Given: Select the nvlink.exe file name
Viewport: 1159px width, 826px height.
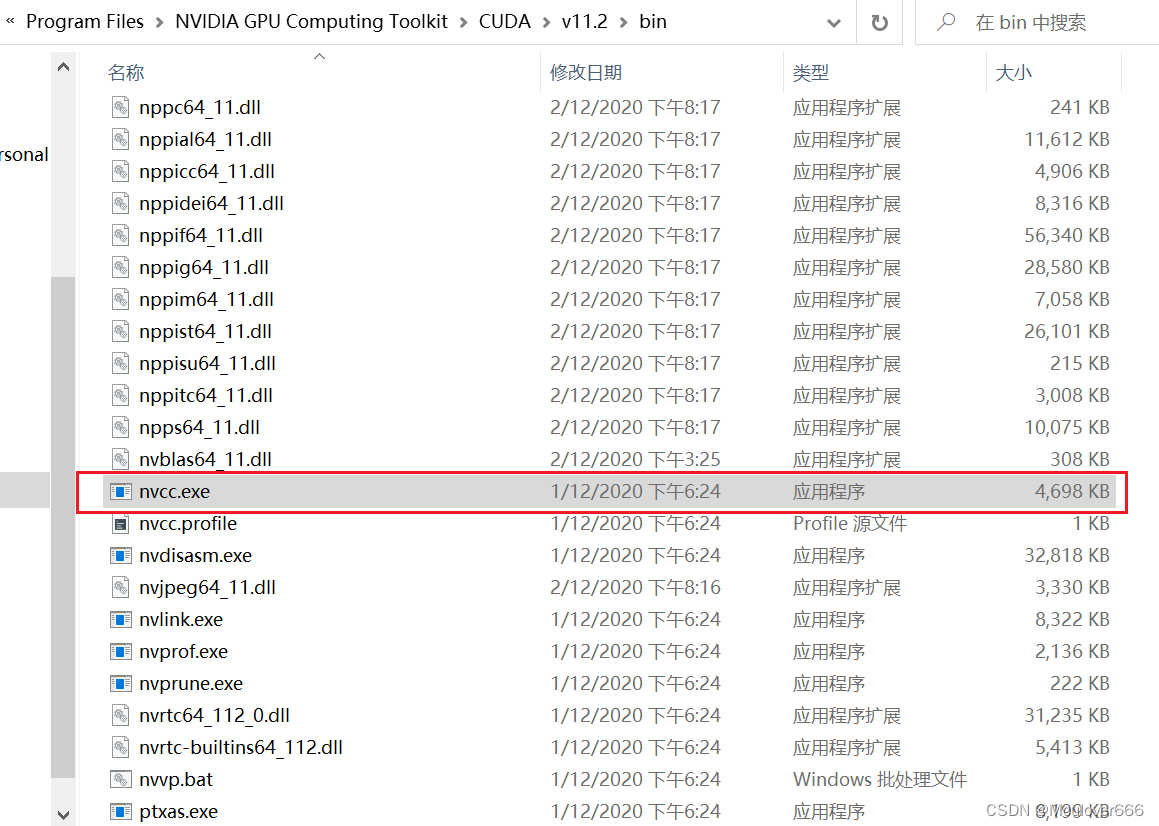Looking at the screenshot, I should [181, 620].
